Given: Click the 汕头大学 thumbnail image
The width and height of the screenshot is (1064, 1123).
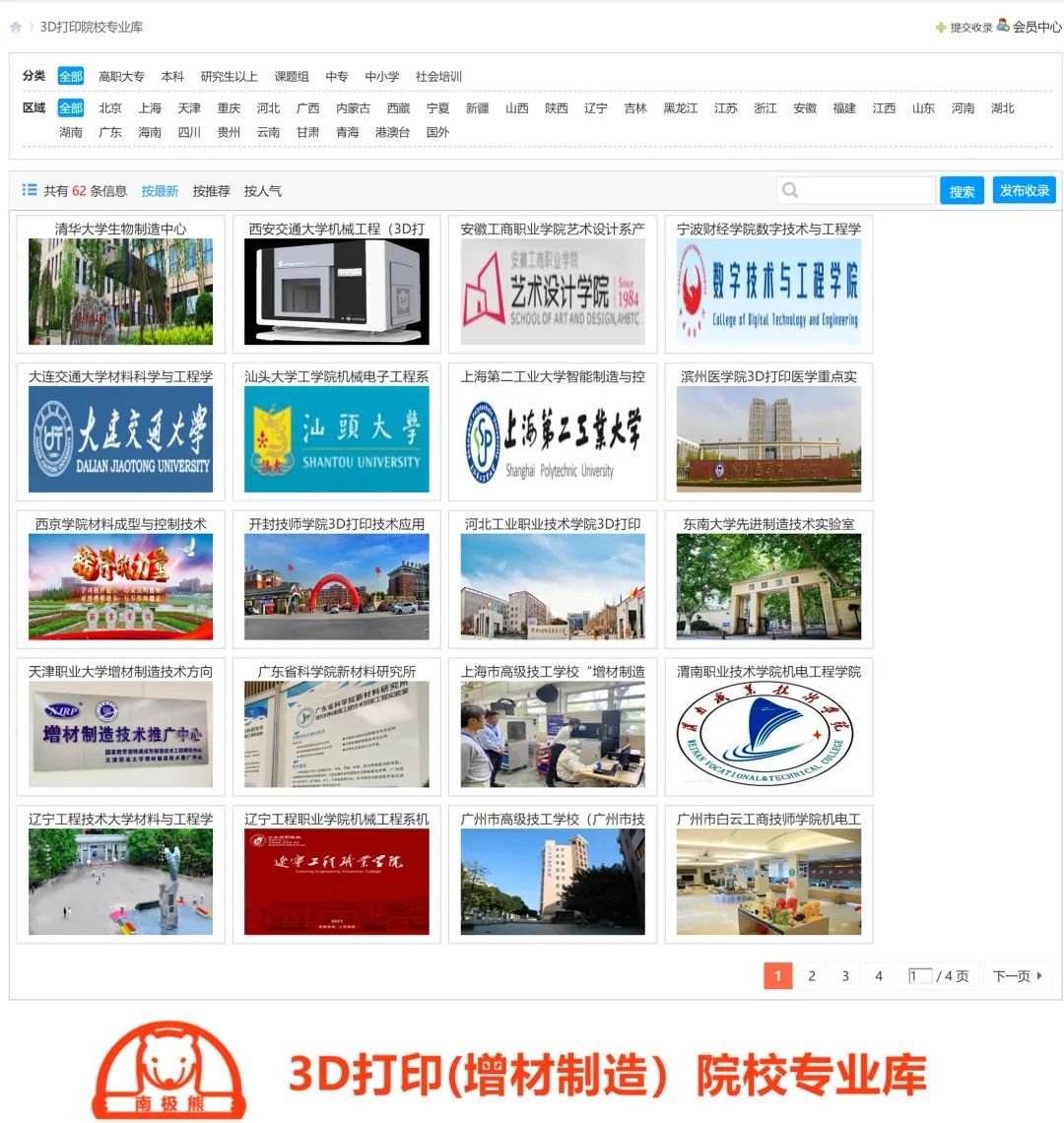Looking at the screenshot, I should (335, 438).
